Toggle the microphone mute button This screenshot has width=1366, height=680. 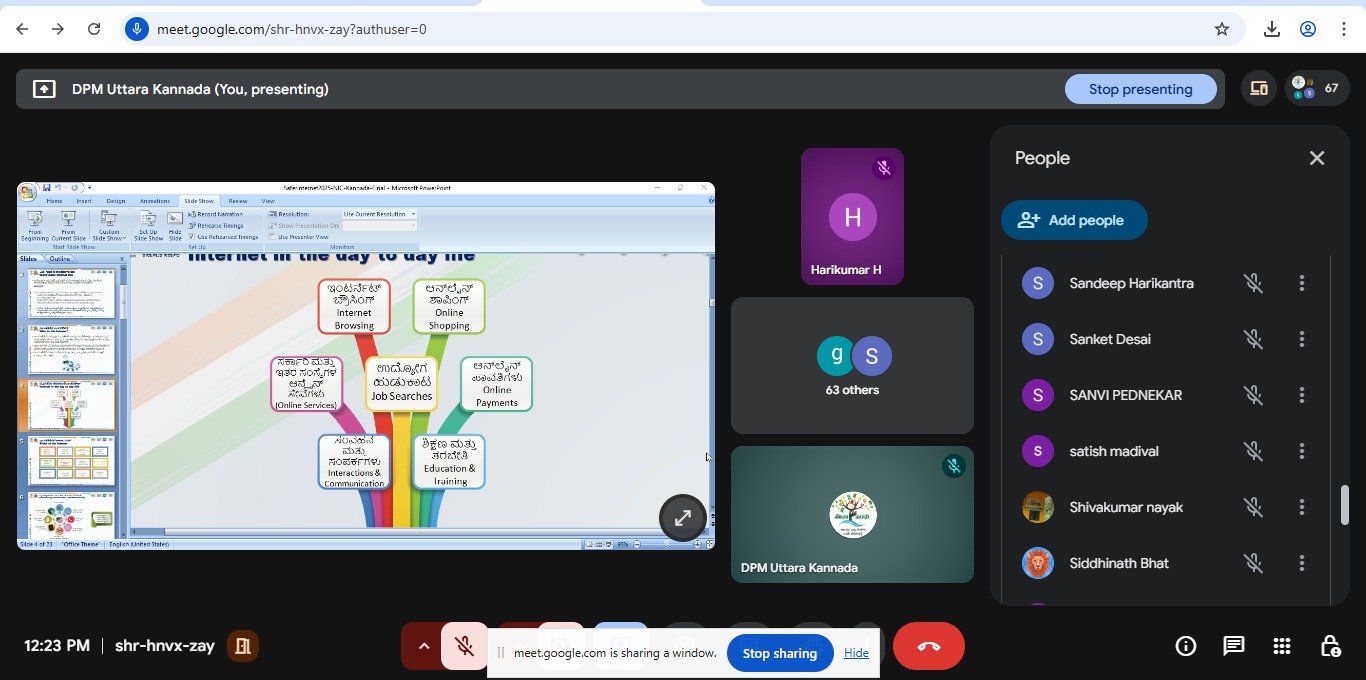[x=464, y=646]
